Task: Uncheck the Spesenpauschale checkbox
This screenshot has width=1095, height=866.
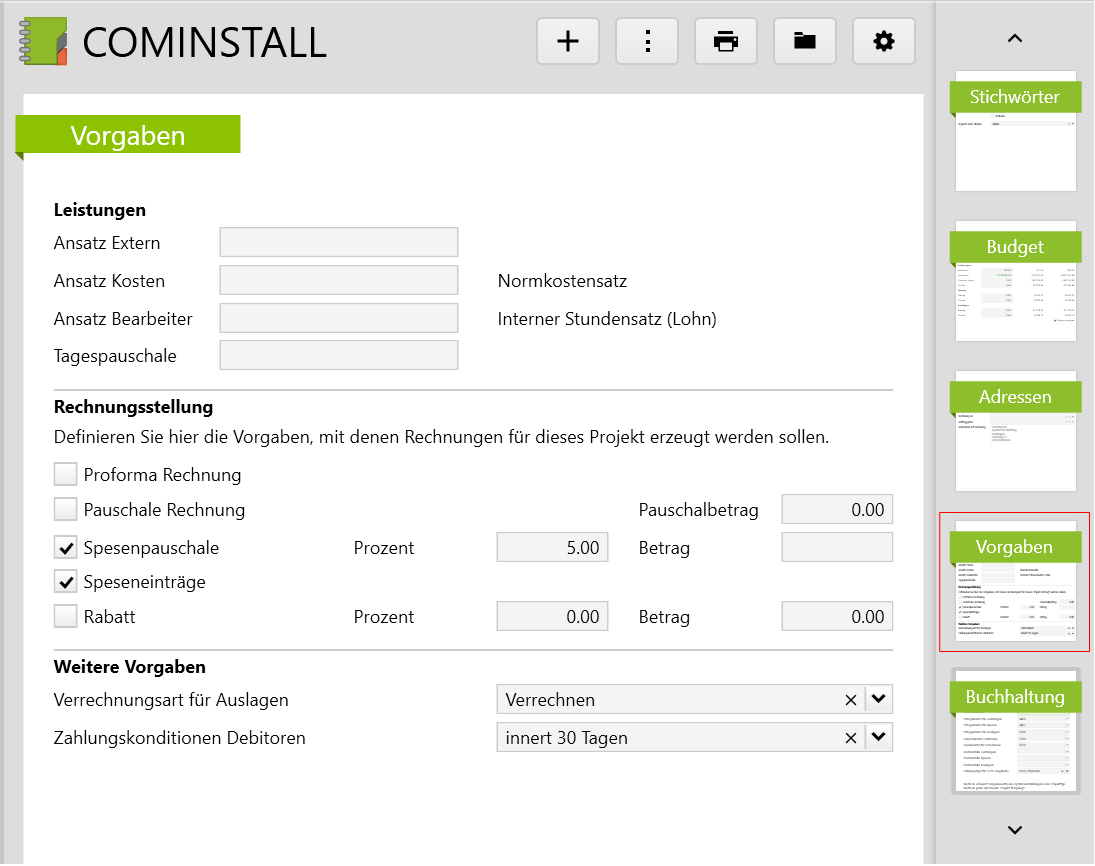Action: point(66,548)
